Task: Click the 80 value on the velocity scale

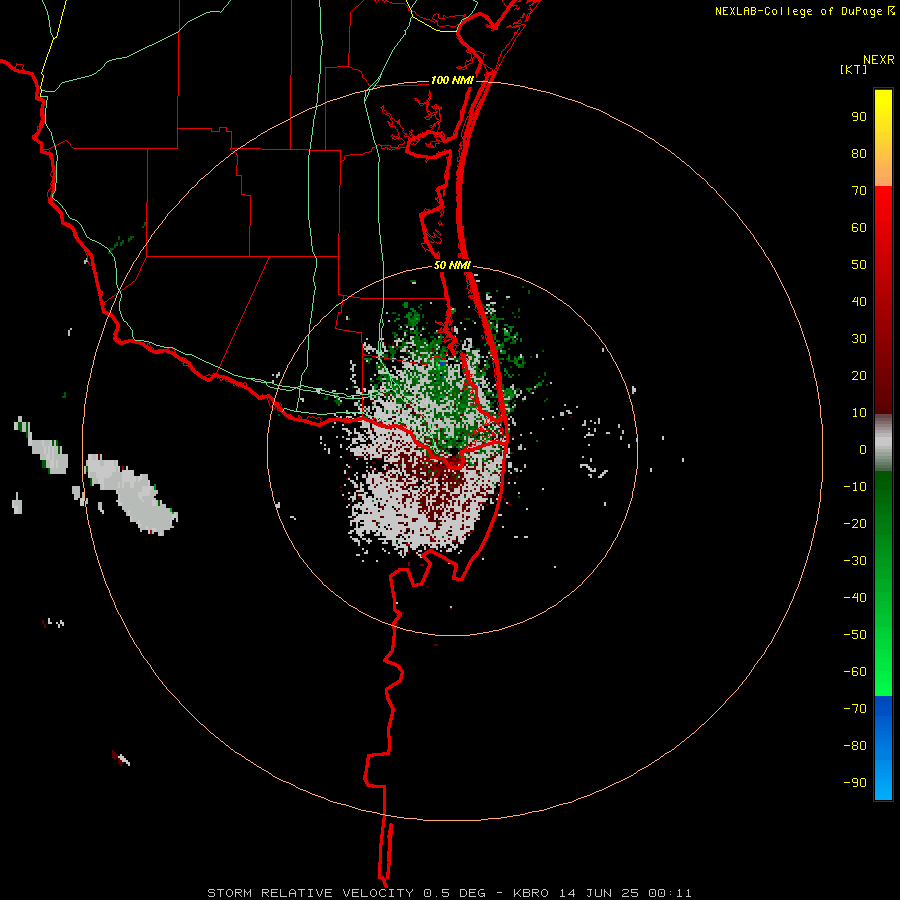Action: [859, 154]
